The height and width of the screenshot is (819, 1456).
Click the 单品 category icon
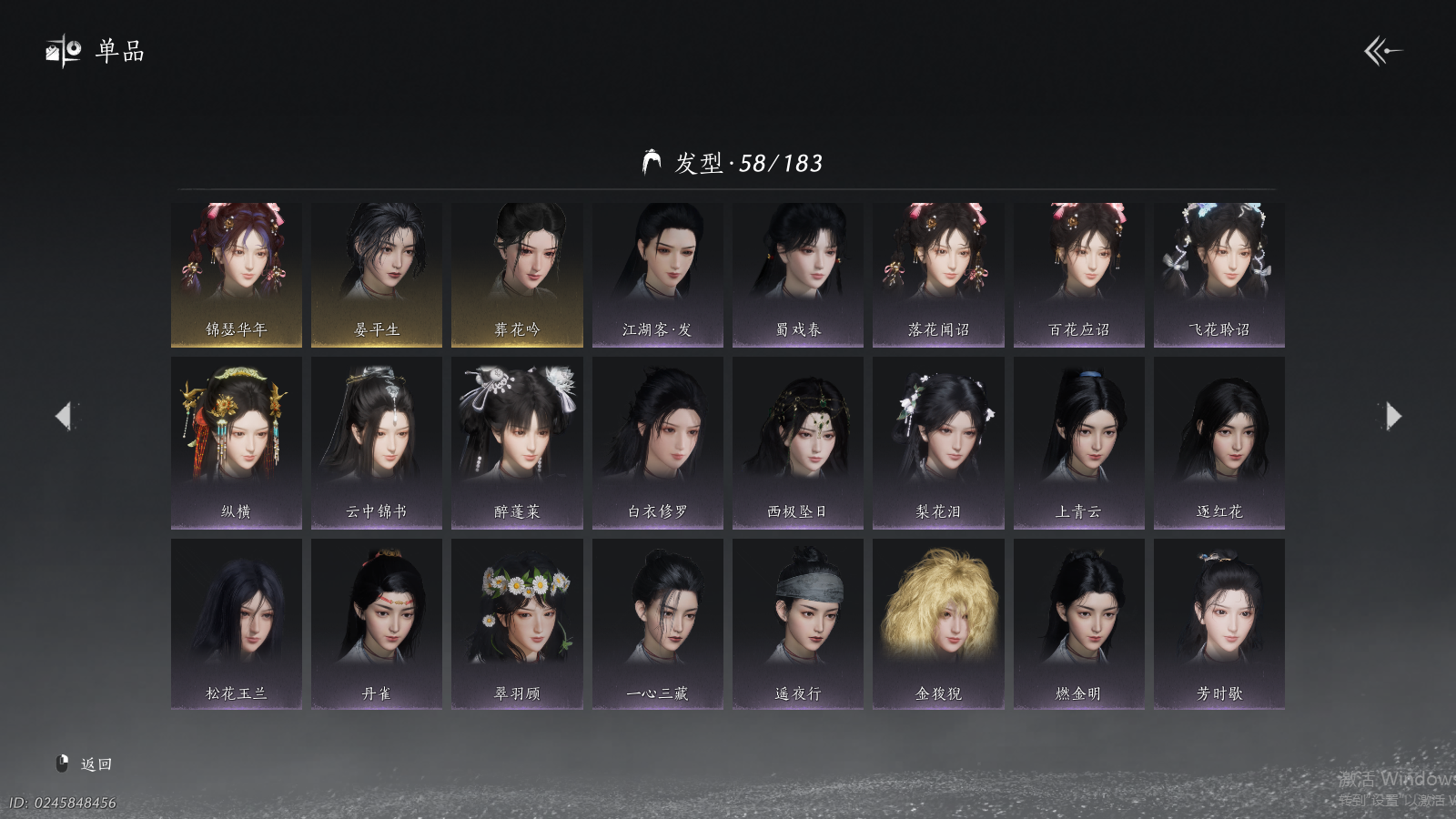click(64, 52)
